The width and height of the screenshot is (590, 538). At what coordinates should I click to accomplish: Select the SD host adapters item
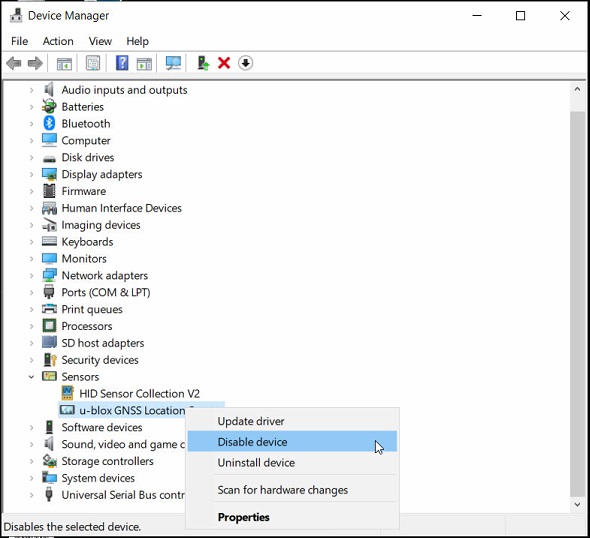[103, 343]
